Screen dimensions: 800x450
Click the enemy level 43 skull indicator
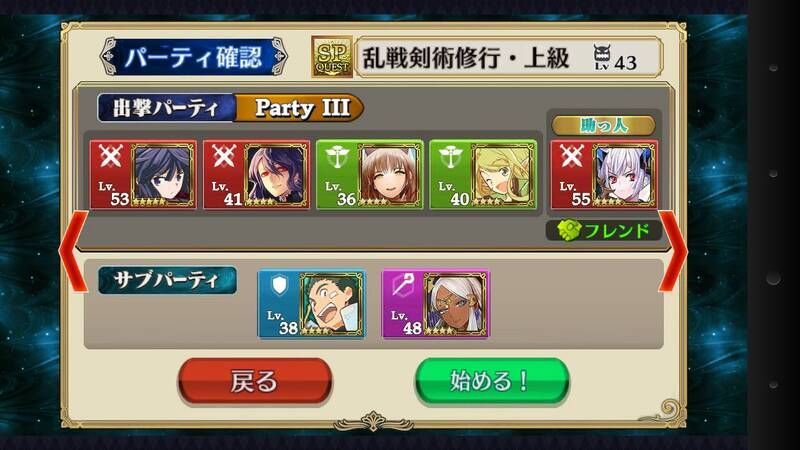[x=615, y=58]
